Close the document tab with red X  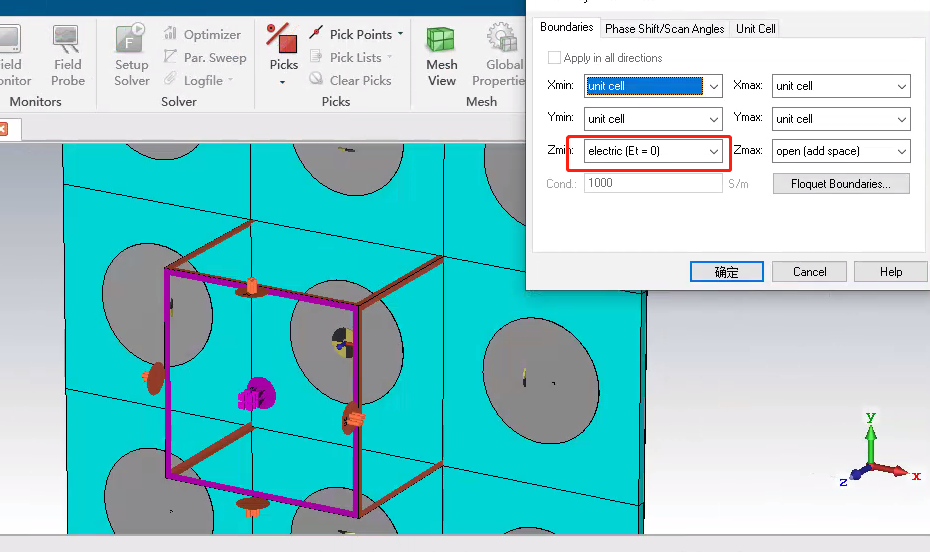(3, 129)
